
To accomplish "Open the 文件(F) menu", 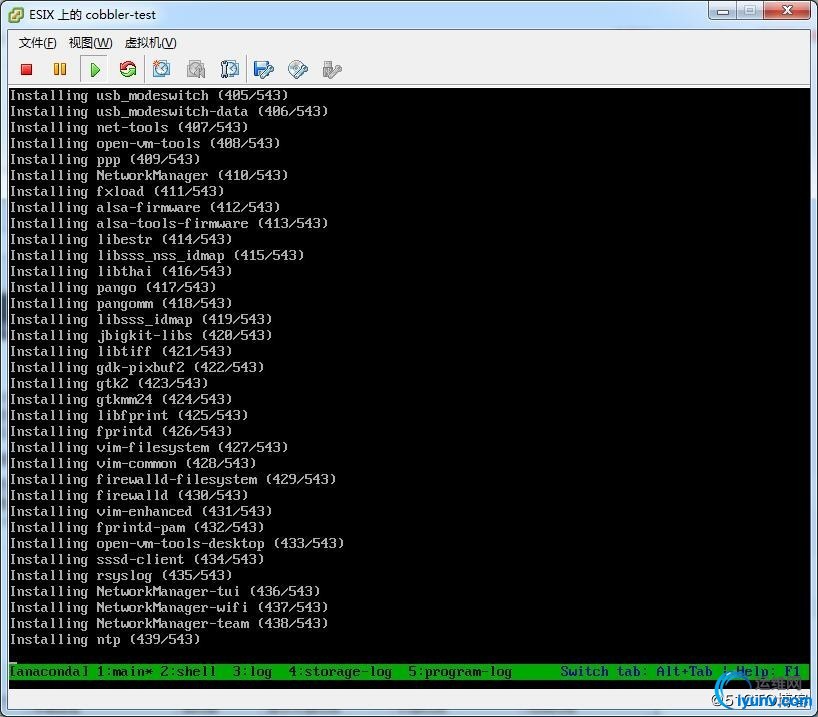I will click(38, 43).
